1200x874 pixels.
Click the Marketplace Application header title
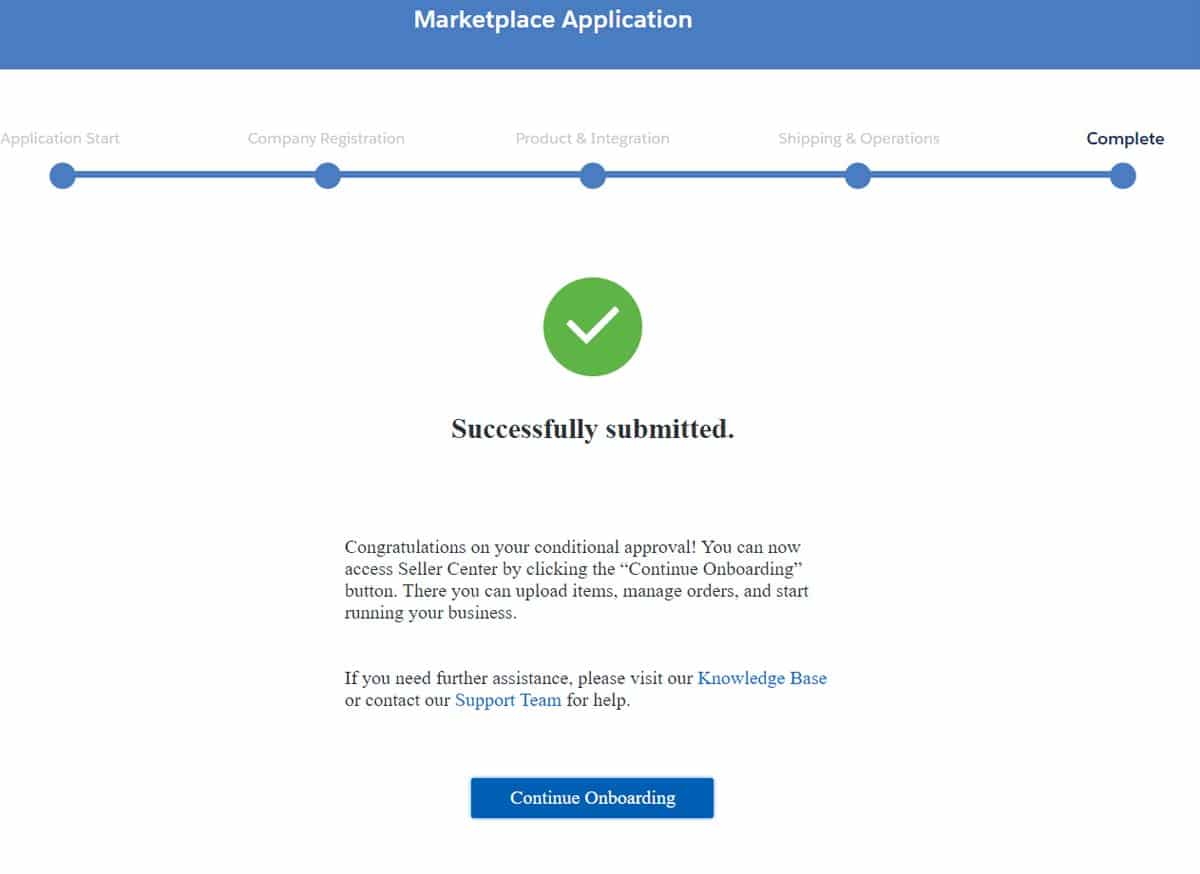tap(553, 20)
